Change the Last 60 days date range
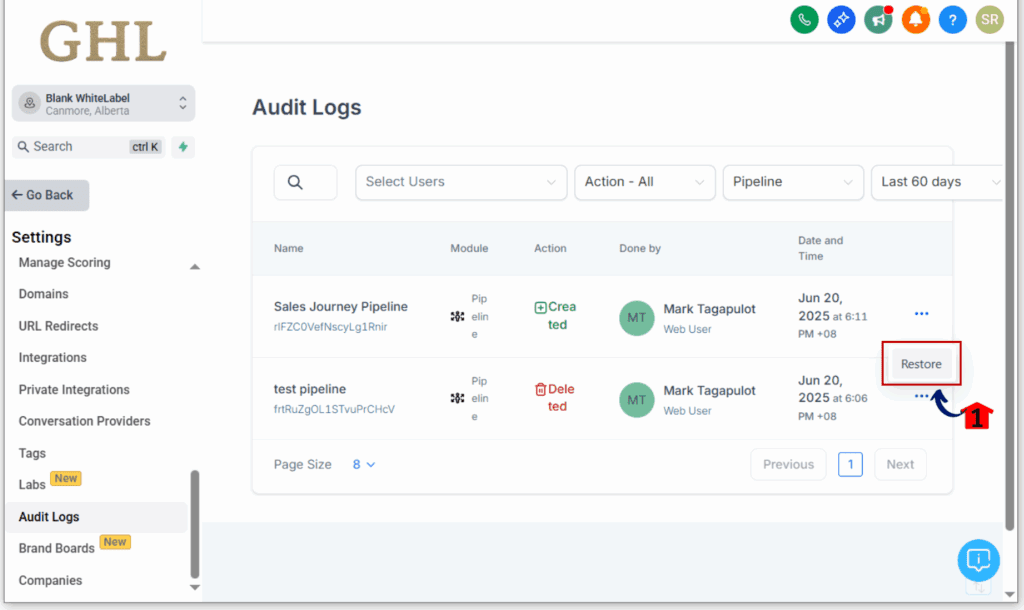The width and height of the screenshot is (1024, 610). [x=938, y=182]
